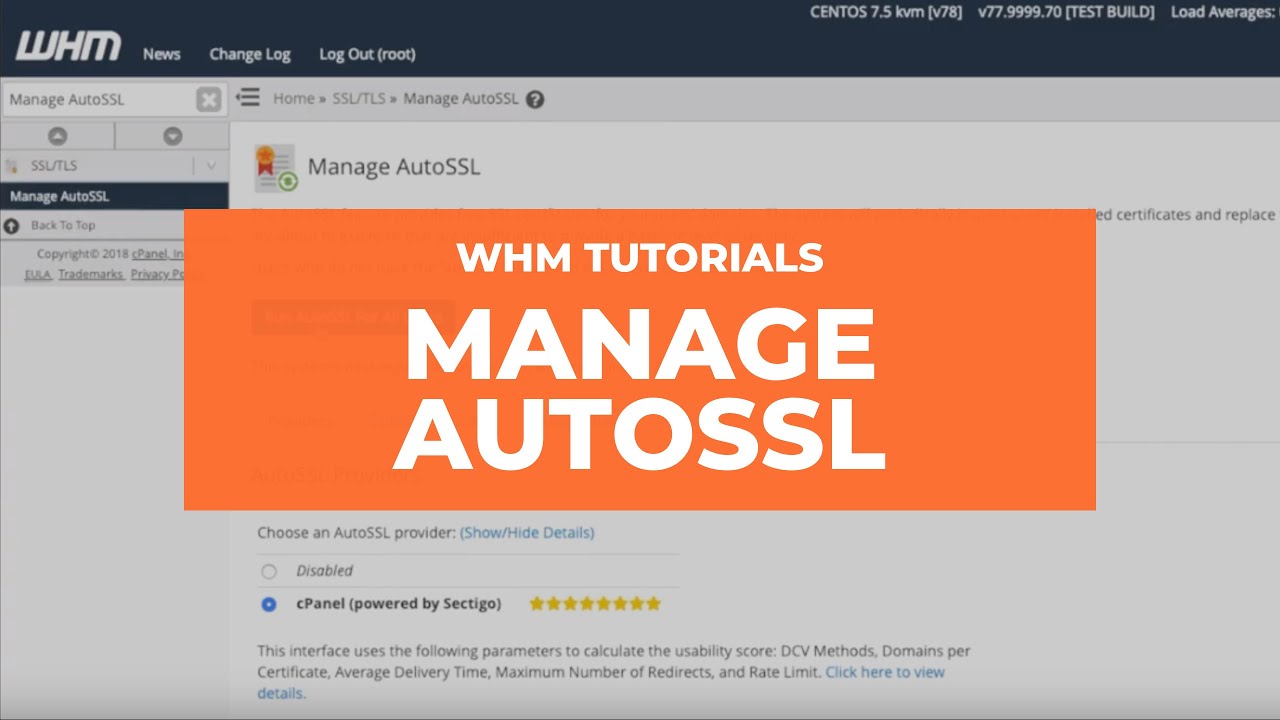Open the Trademarks link

pyautogui.click(x=91, y=274)
